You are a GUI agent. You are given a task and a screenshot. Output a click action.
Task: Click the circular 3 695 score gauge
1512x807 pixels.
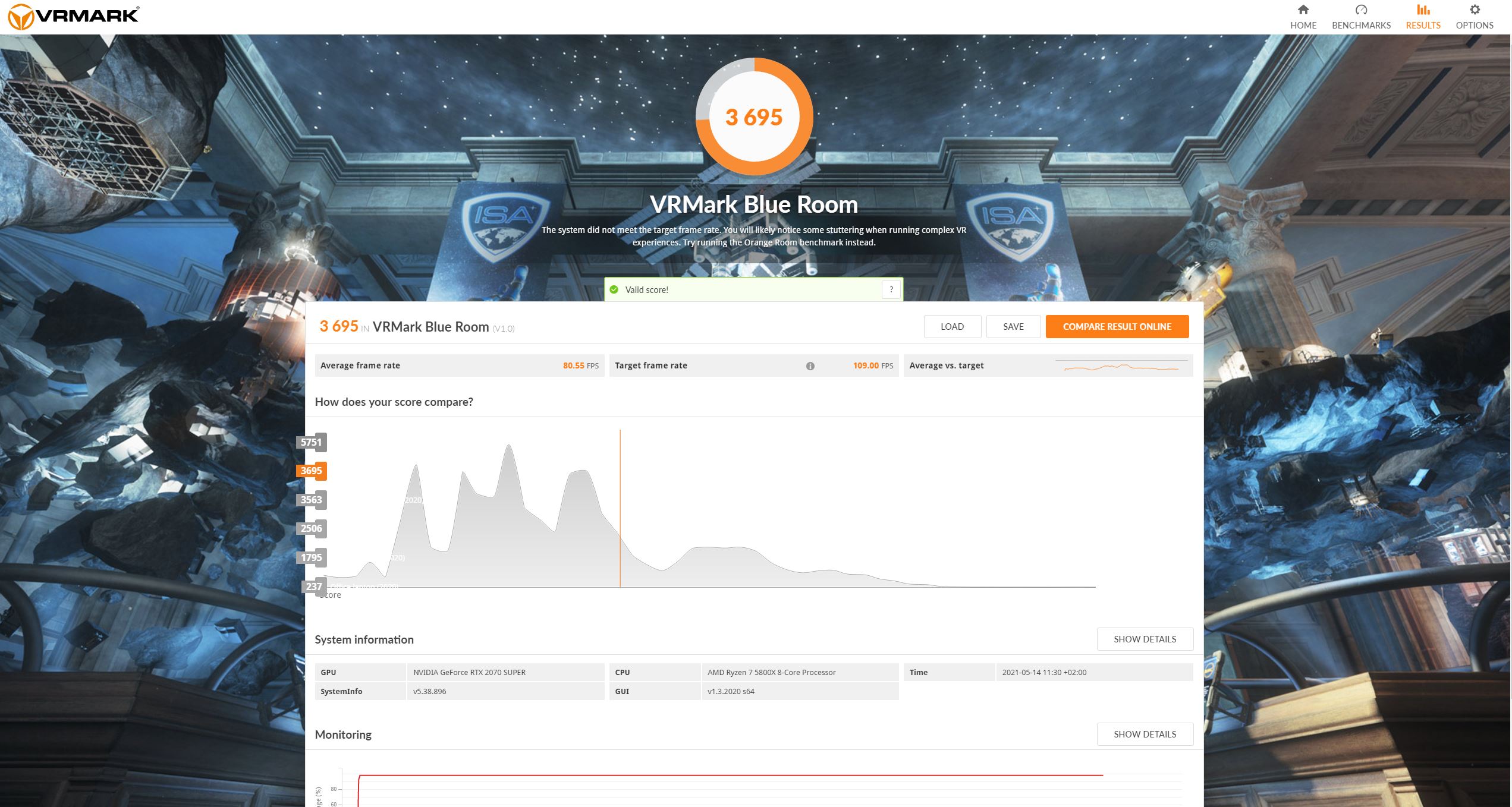(755, 117)
